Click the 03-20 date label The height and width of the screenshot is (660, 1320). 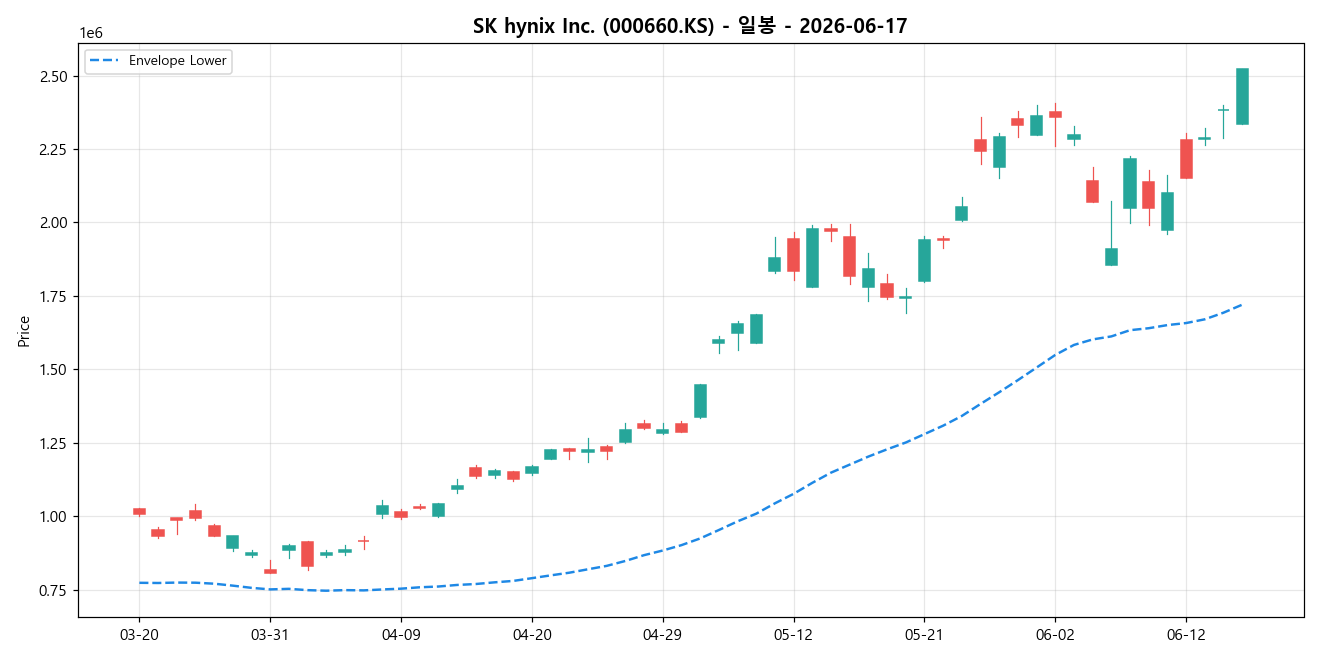click(x=139, y=634)
